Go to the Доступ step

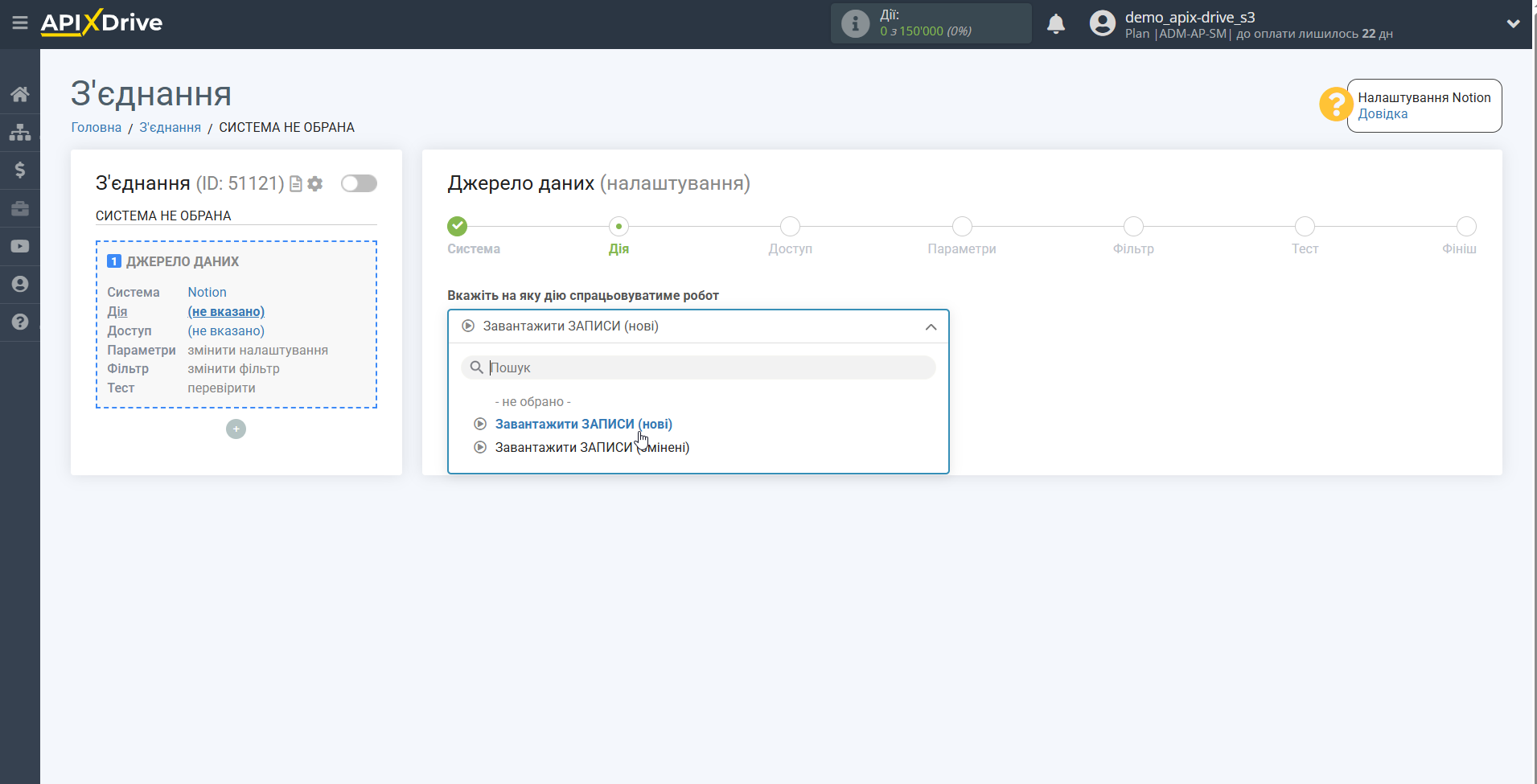point(790,227)
